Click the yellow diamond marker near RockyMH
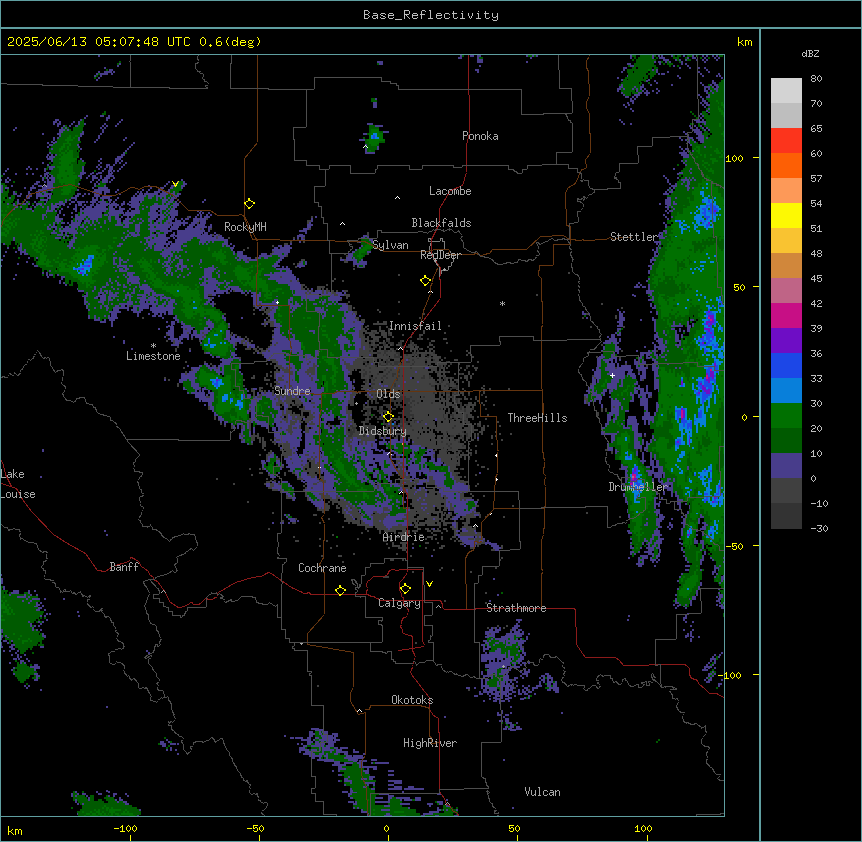This screenshot has height=842, width=862. click(x=250, y=204)
